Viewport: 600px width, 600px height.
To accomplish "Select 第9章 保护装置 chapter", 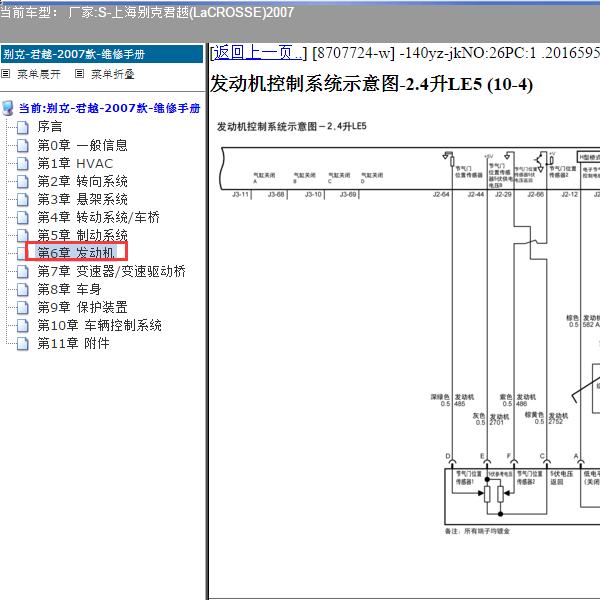I will (x=82, y=307).
